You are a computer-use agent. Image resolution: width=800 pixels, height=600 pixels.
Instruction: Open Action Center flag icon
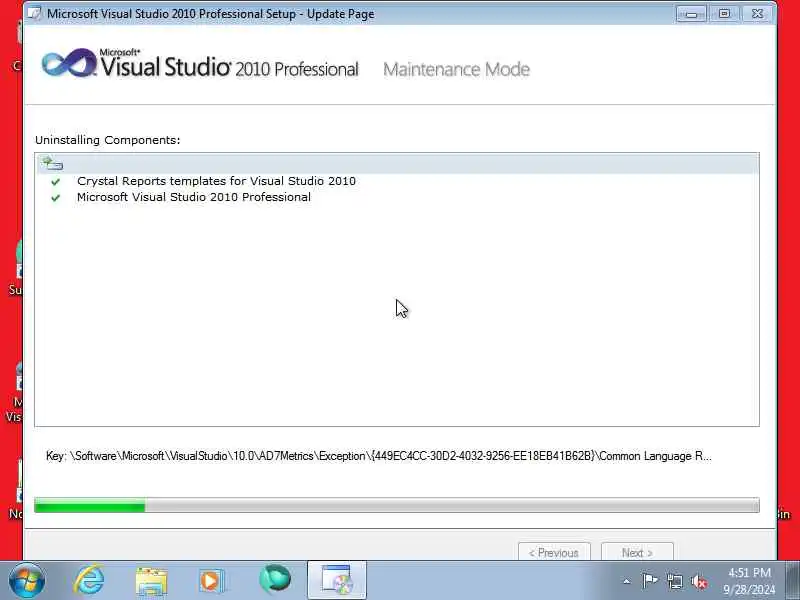[x=650, y=581]
